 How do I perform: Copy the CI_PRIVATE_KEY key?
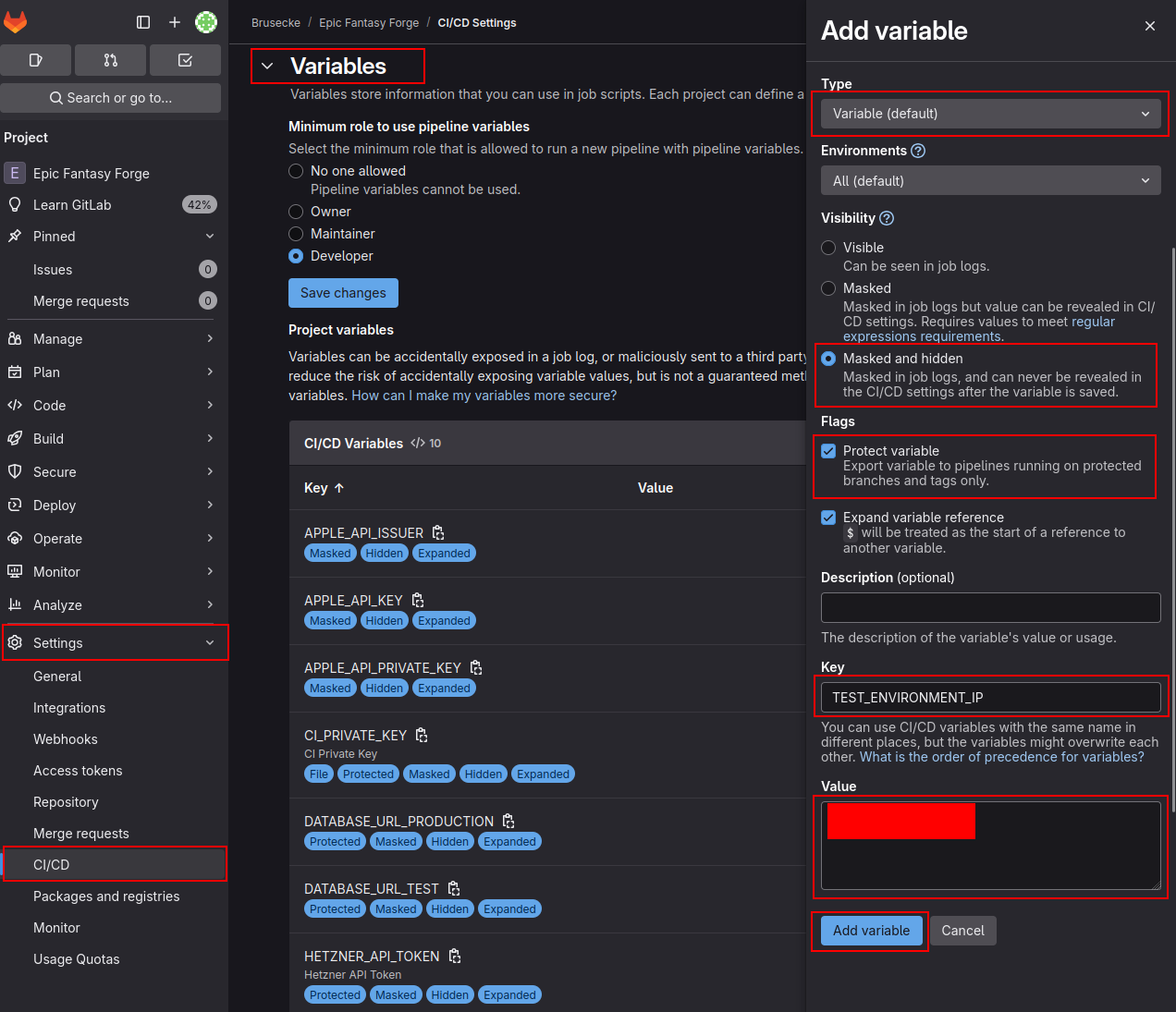tap(422, 736)
